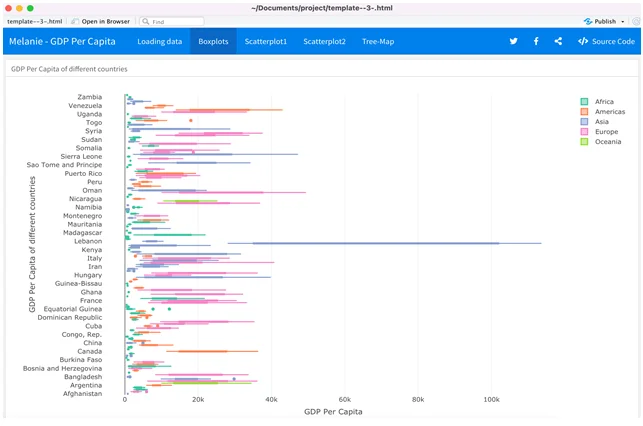This screenshot has width=643, height=426.
Task: Open the Scatterplot2 tab
Action: (x=324, y=41)
